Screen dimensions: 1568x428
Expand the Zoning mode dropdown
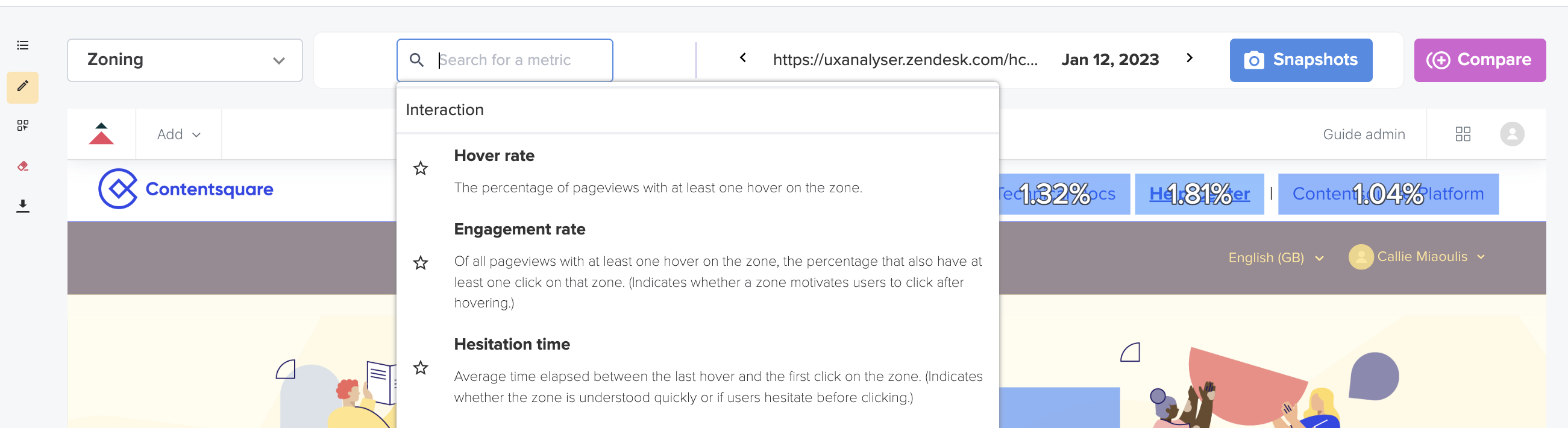point(184,60)
